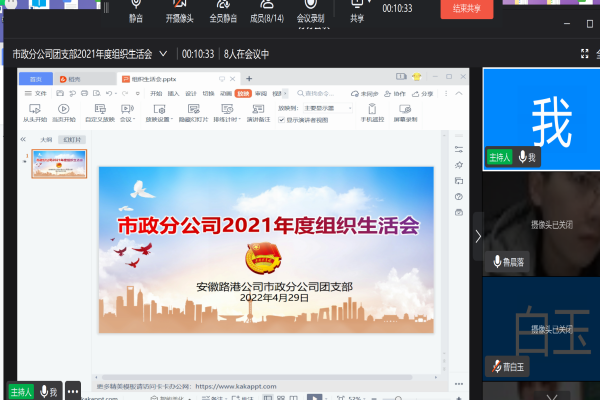Select slide 1 thumbnail
Image resolution: width=600 pixels, height=400 pixels.
pos(59,164)
